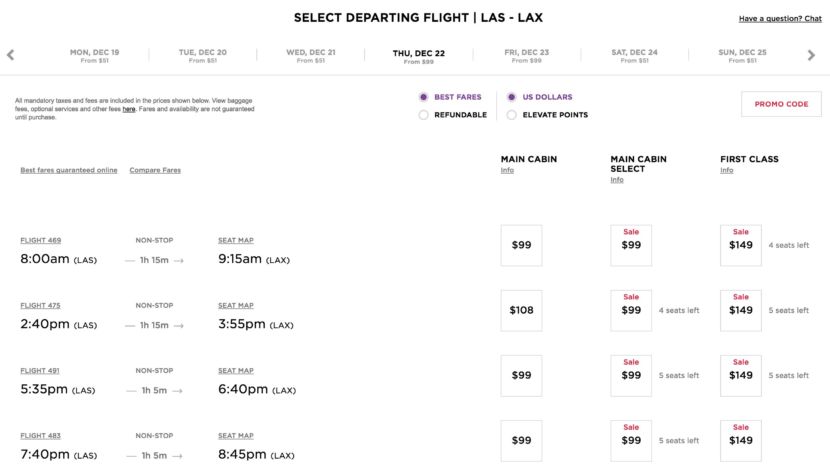Viewport: 830px width, 470px height.
Task: Open Info link under Main Cabin
Action: click(x=507, y=170)
